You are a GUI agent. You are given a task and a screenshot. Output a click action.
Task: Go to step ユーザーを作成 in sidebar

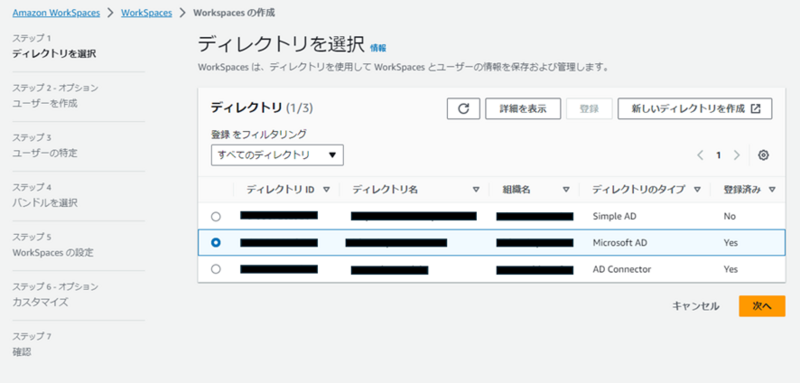pyautogui.click(x=45, y=104)
